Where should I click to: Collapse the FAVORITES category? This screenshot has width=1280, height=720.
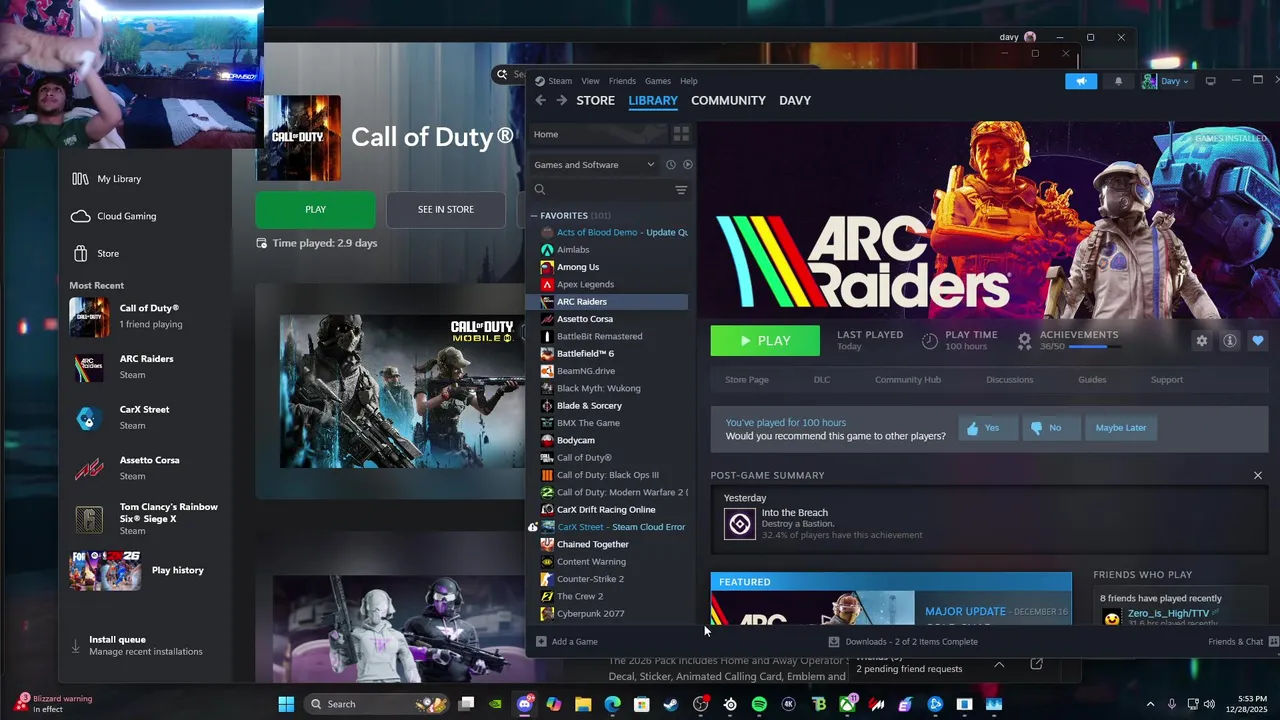[534, 216]
